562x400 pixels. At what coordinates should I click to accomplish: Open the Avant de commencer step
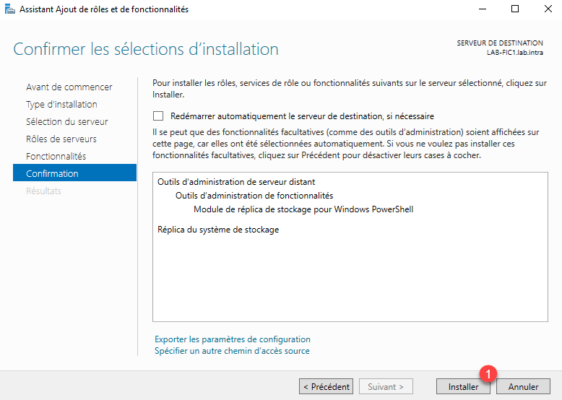pos(69,87)
